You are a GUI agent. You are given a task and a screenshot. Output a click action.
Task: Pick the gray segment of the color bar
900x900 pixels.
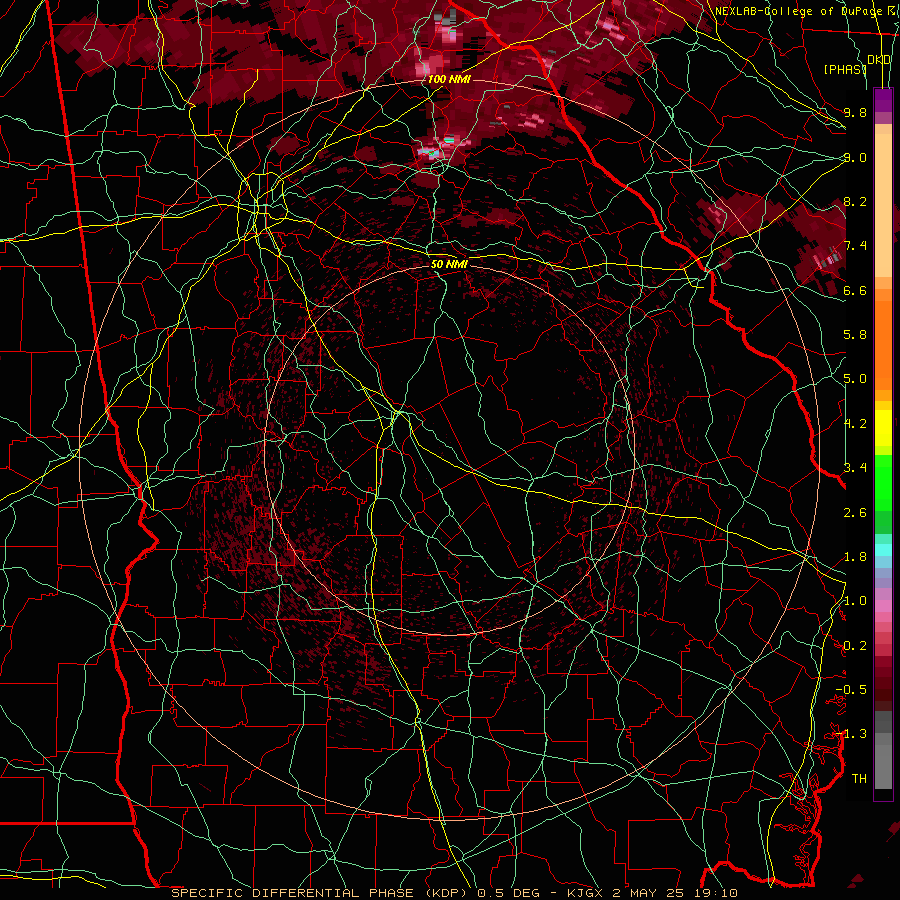point(883,752)
